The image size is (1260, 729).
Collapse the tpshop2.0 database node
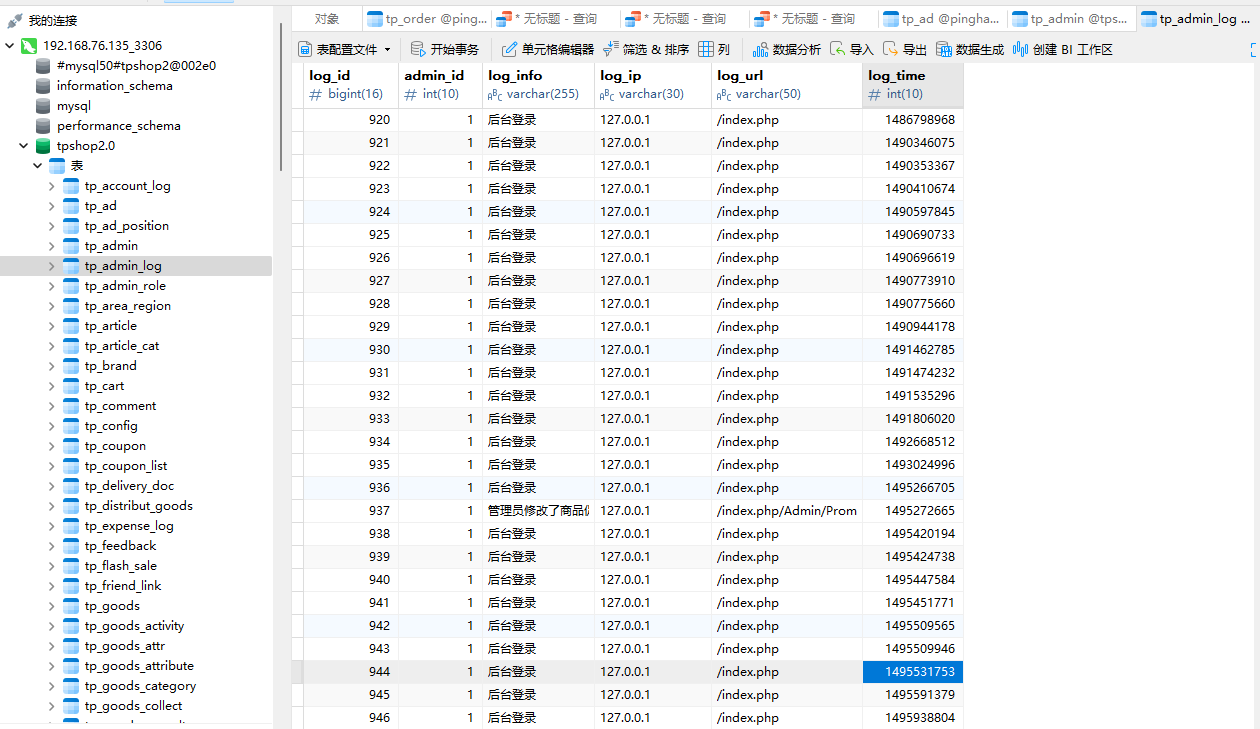coord(23,146)
